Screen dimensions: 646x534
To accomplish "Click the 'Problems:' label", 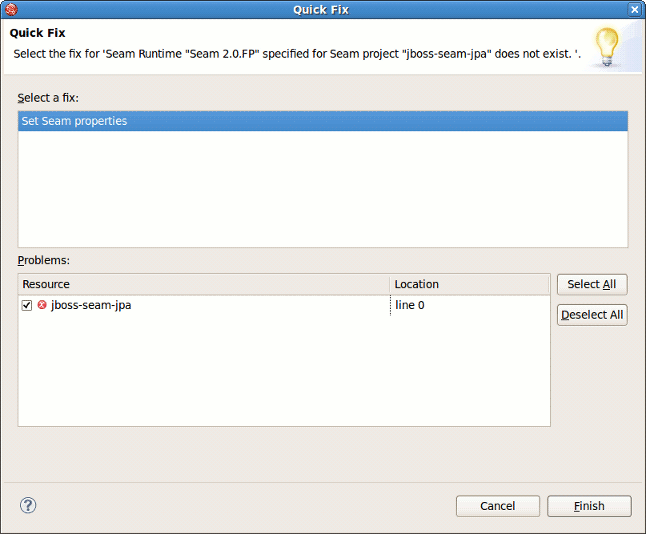I will pyautogui.click(x=43, y=260).
